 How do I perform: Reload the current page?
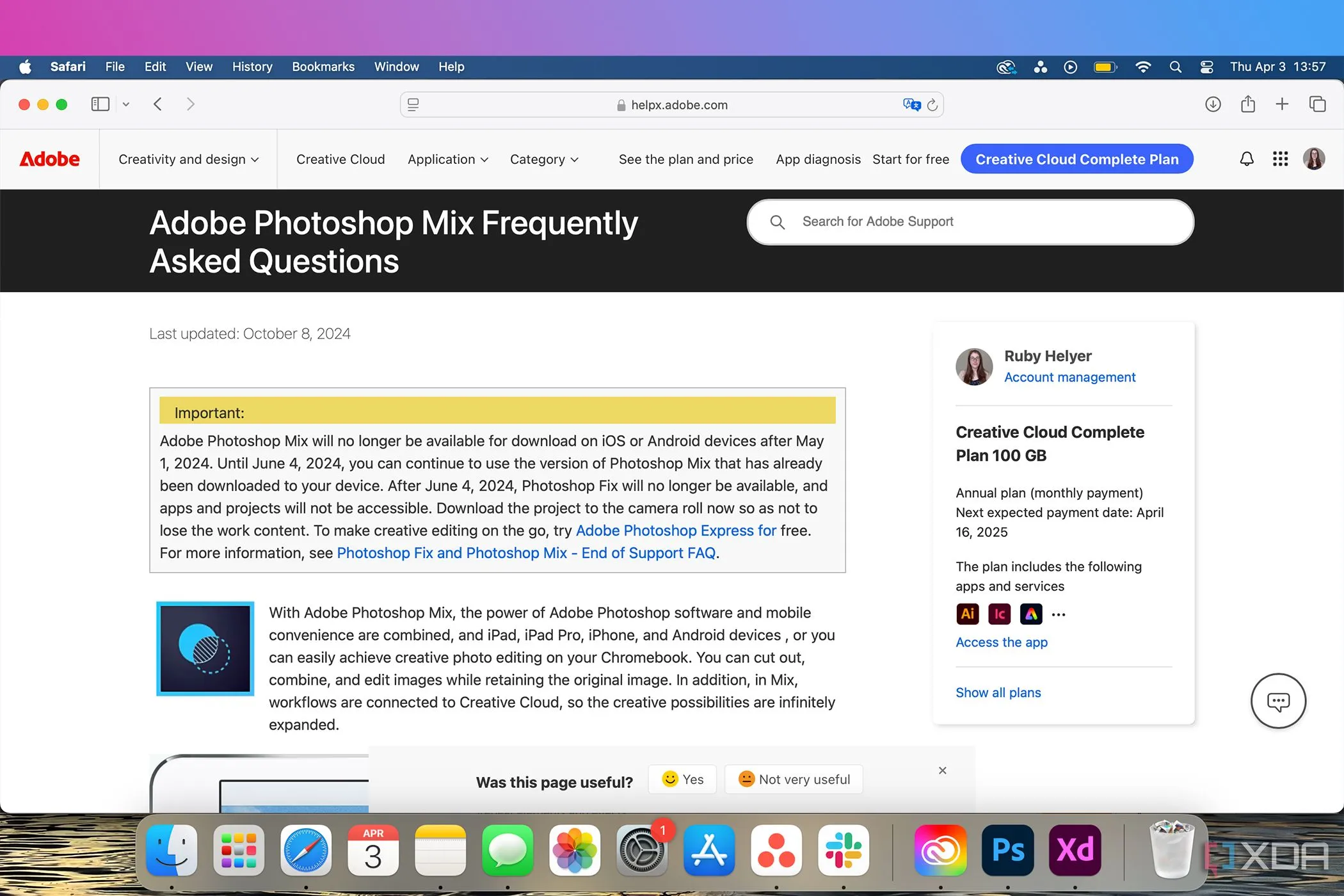pyautogui.click(x=932, y=105)
